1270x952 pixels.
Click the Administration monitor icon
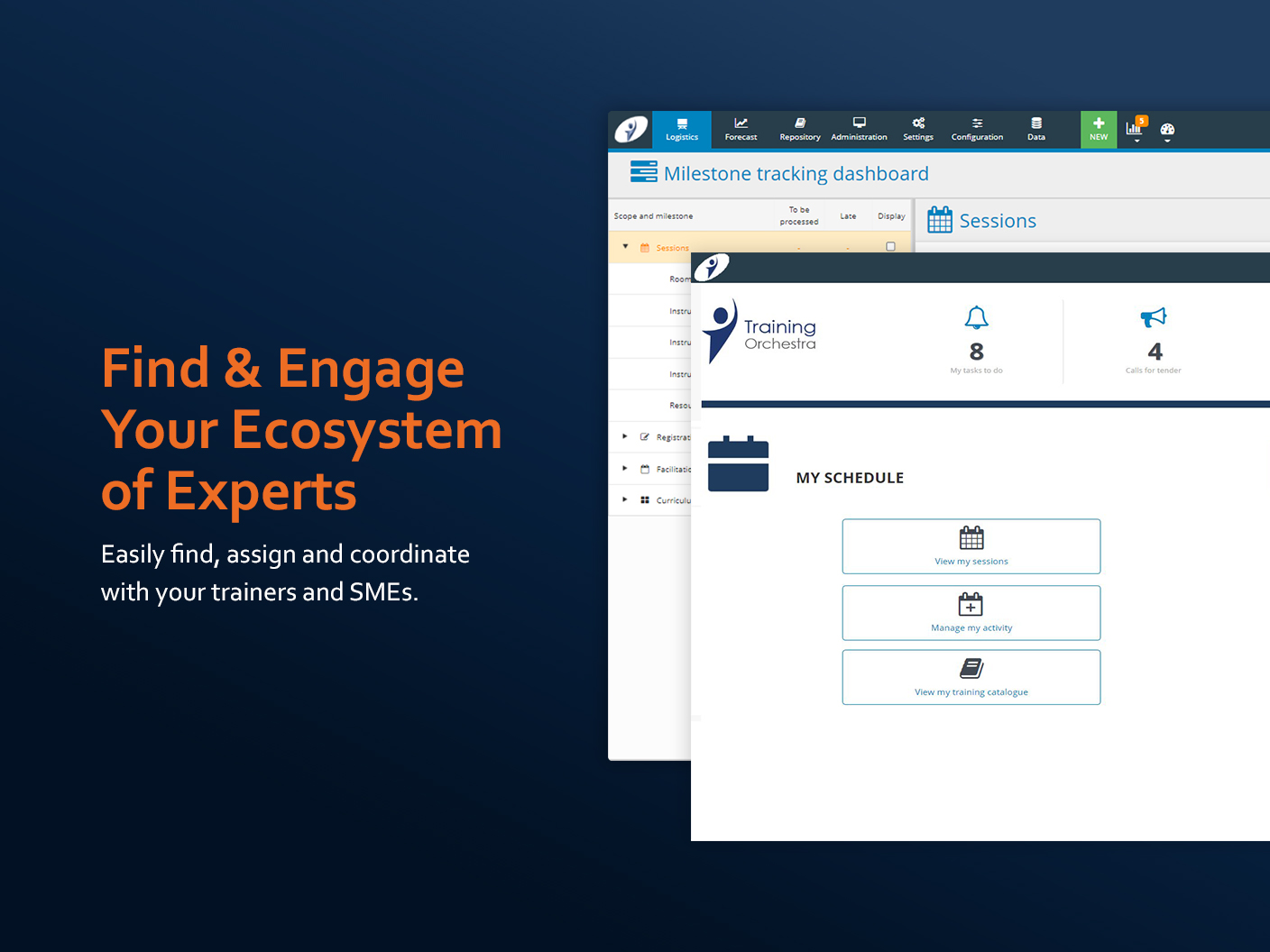[x=859, y=124]
